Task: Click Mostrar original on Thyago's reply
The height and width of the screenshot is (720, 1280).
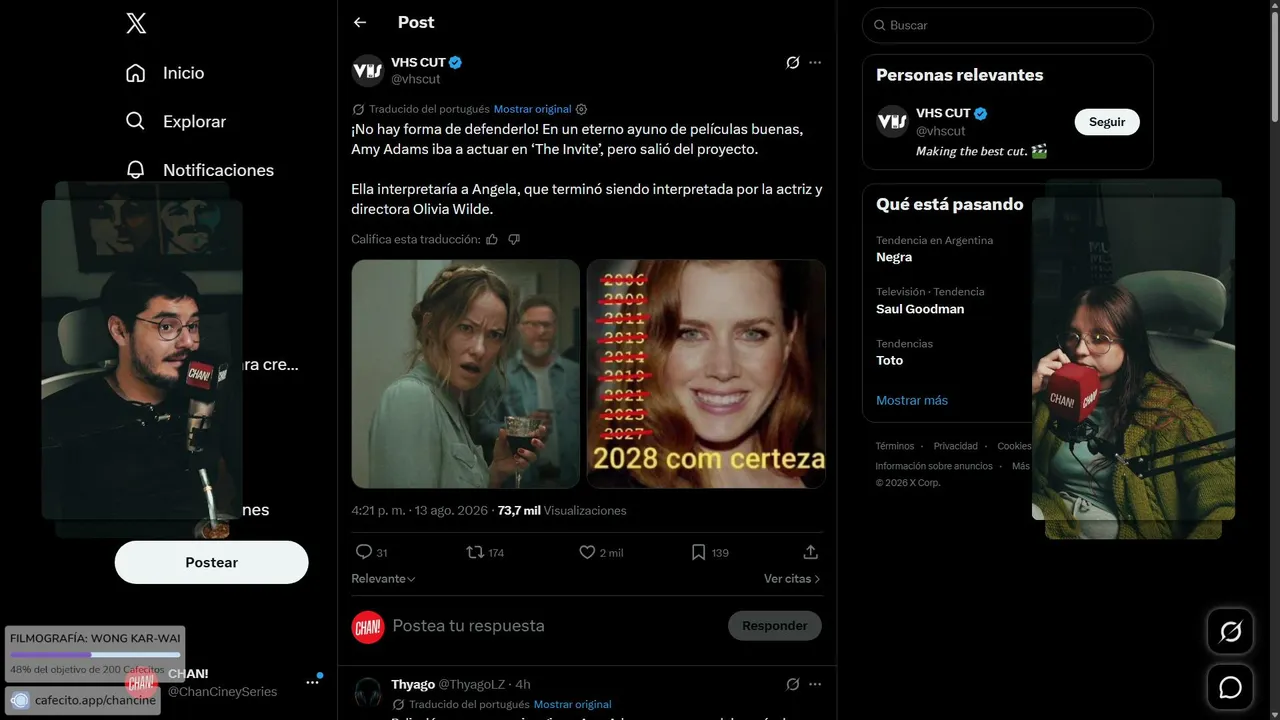Action: click(x=572, y=704)
